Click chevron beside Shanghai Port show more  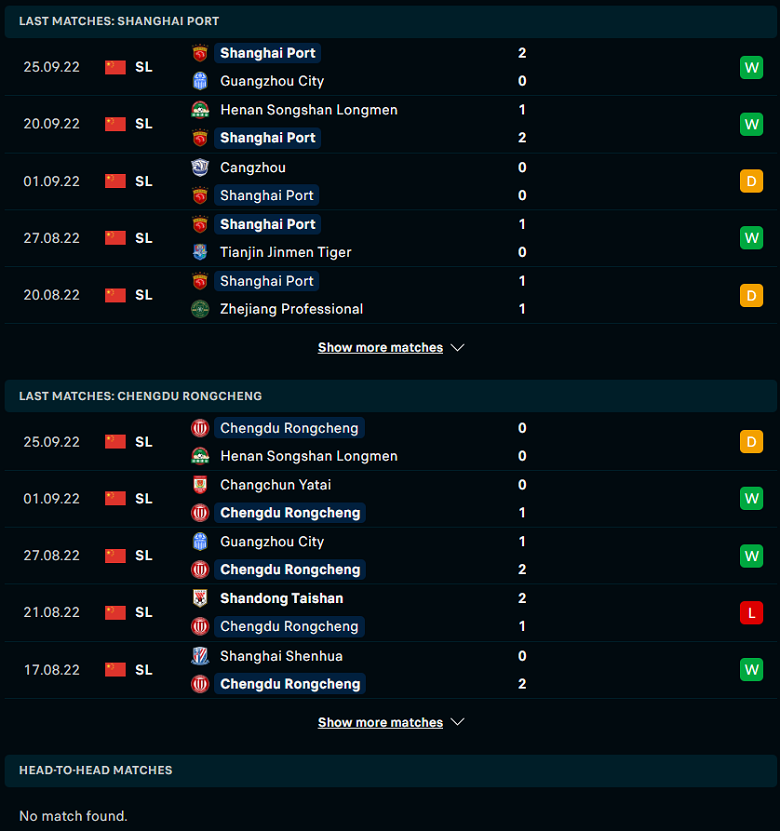[x=457, y=348]
